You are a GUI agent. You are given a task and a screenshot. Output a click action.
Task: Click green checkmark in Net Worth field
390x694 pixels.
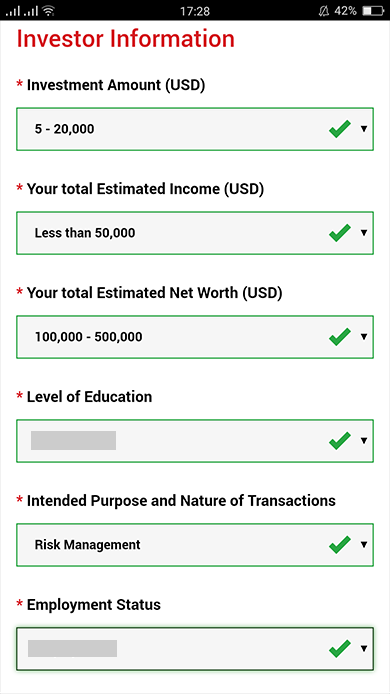coord(340,337)
